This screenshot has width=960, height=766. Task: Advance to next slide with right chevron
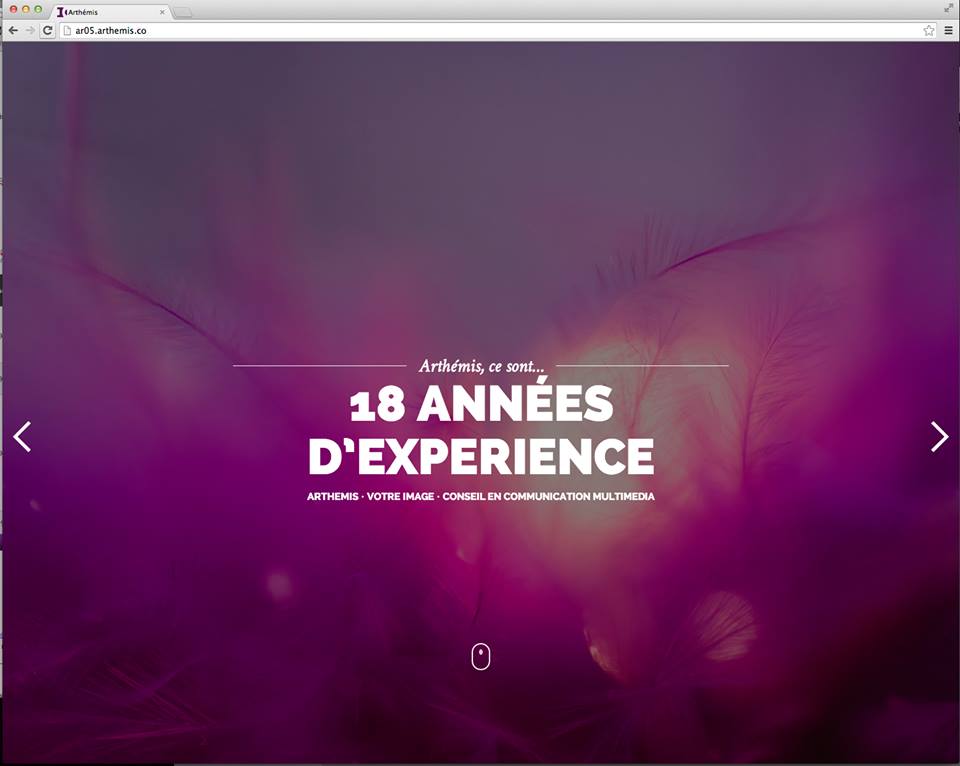939,437
